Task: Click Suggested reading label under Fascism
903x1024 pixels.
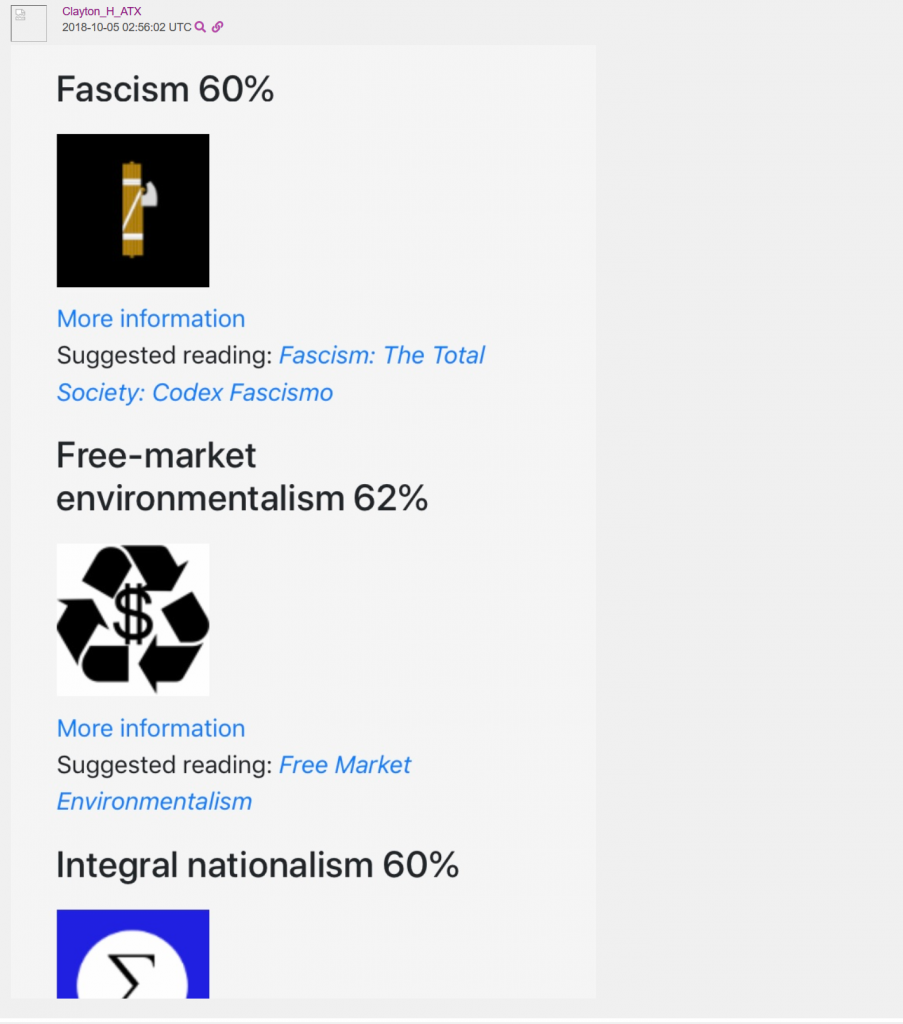Action: click(x=165, y=355)
